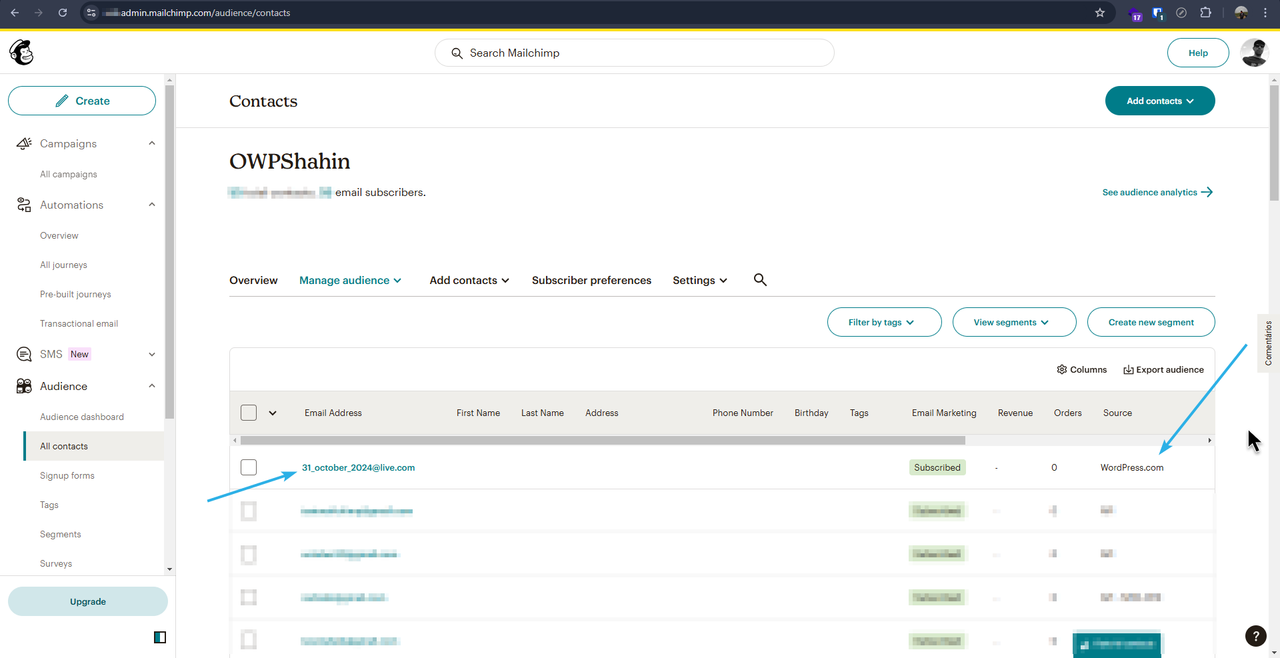Image resolution: width=1280 pixels, height=658 pixels.
Task: Collapse sidebar using the panel toggle icon
Action: pos(160,637)
